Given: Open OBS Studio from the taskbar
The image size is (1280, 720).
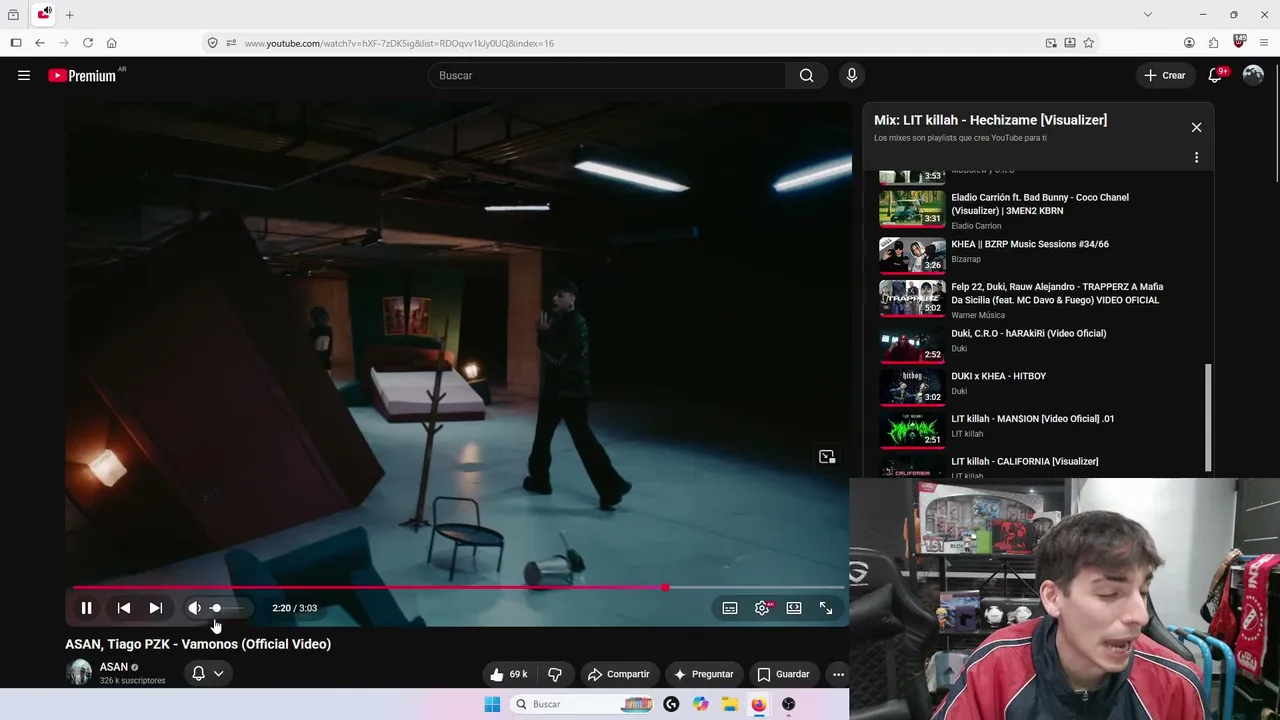Looking at the screenshot, I should [788, 704].
